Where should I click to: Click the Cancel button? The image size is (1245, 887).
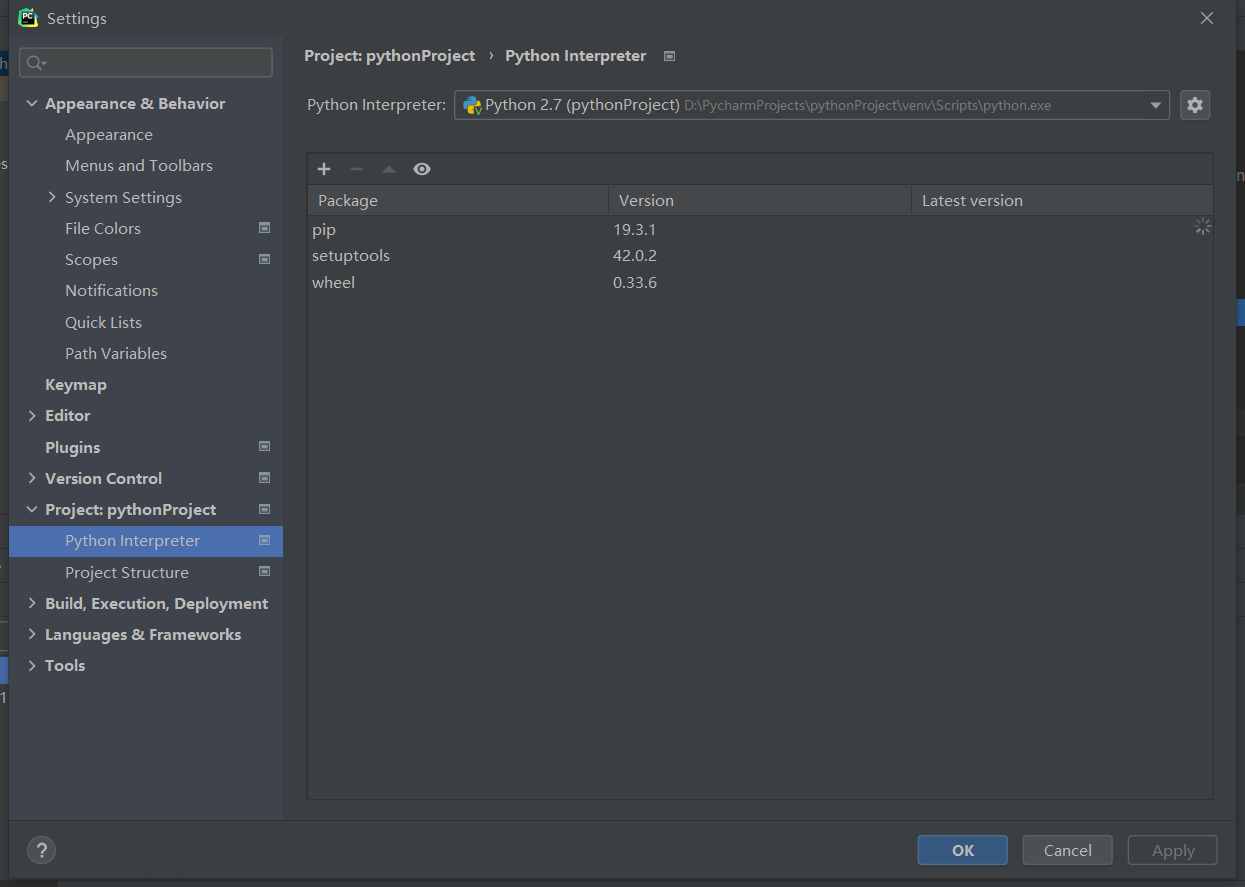point(1067,850)
